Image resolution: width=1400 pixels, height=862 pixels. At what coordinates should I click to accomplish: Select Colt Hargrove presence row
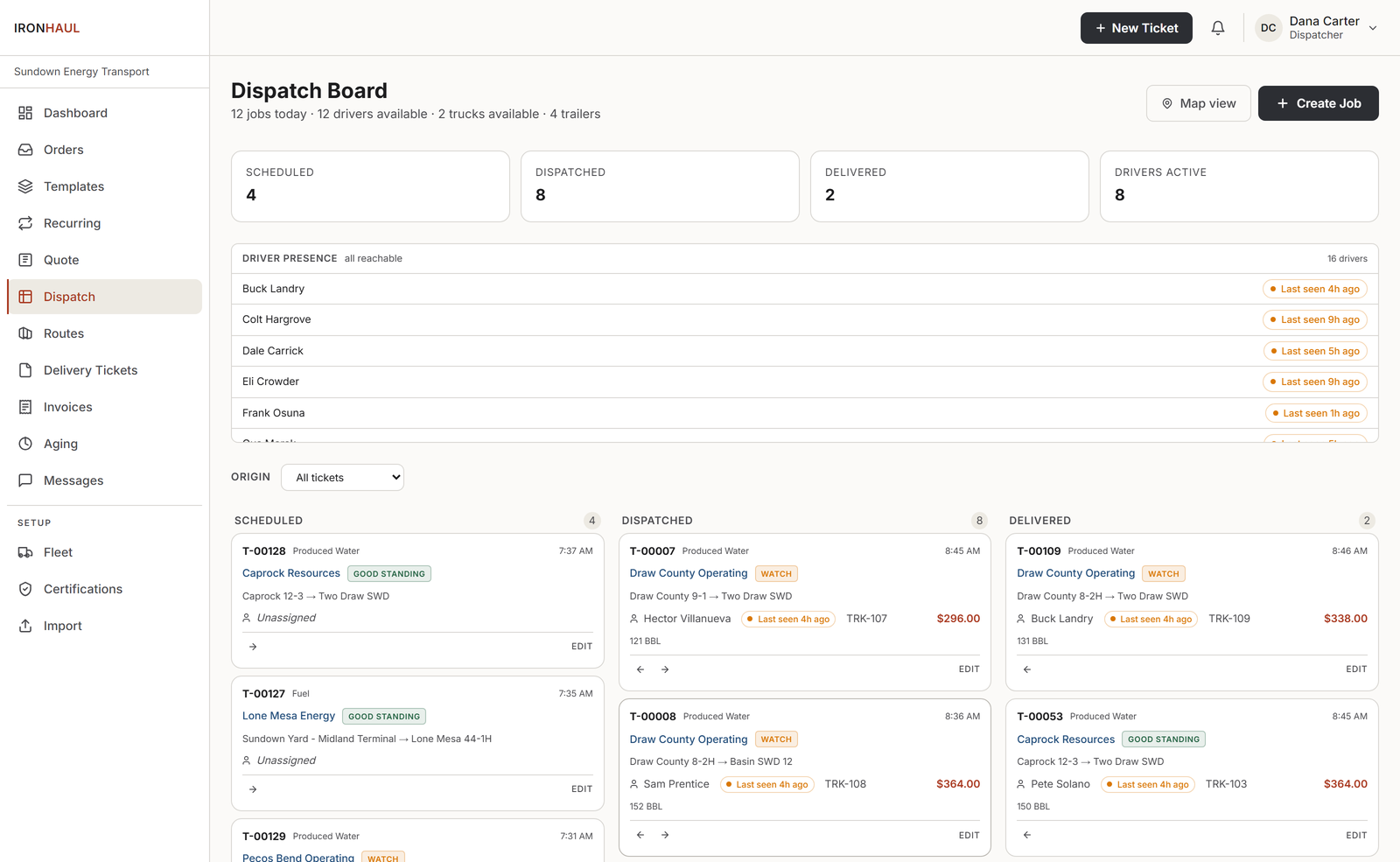[x=805, y=319]
